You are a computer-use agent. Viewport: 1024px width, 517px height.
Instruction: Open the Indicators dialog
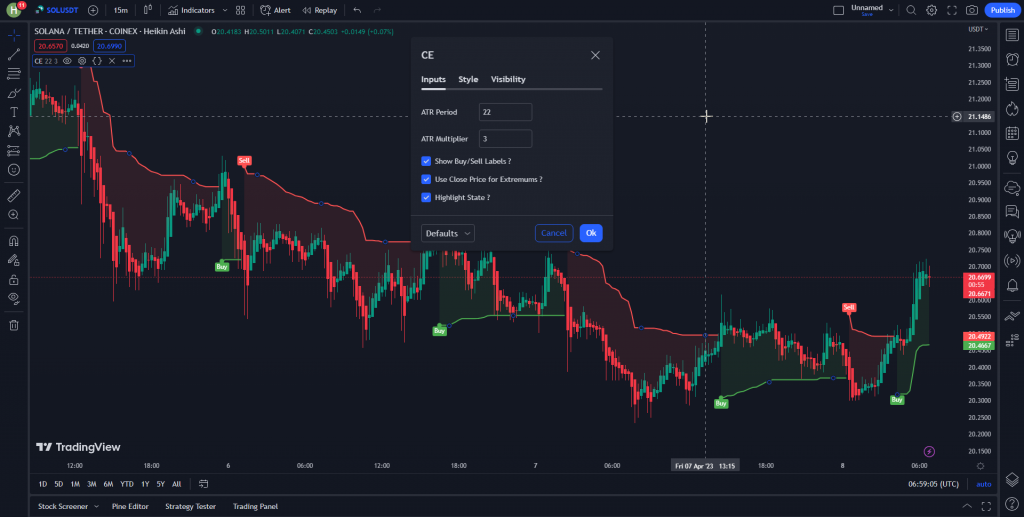tap(191, 10)
